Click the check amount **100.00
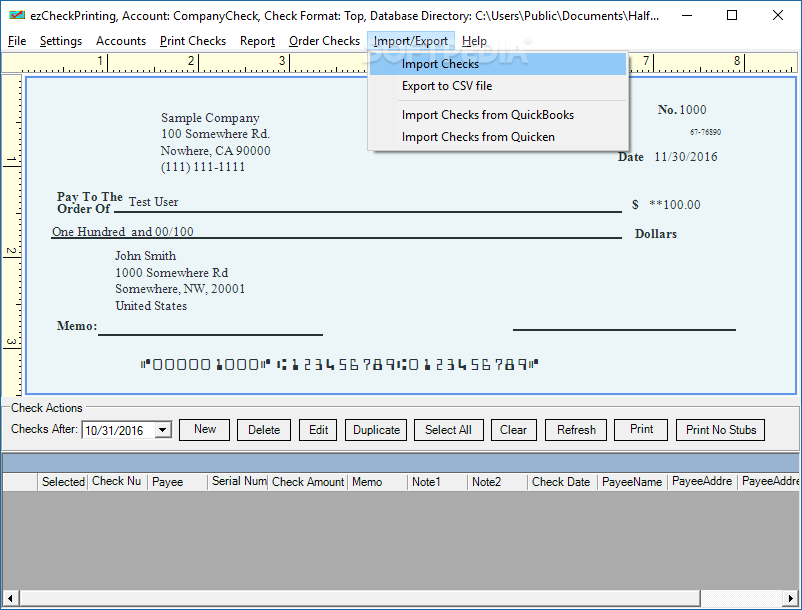802x610 pixels. 675,205
